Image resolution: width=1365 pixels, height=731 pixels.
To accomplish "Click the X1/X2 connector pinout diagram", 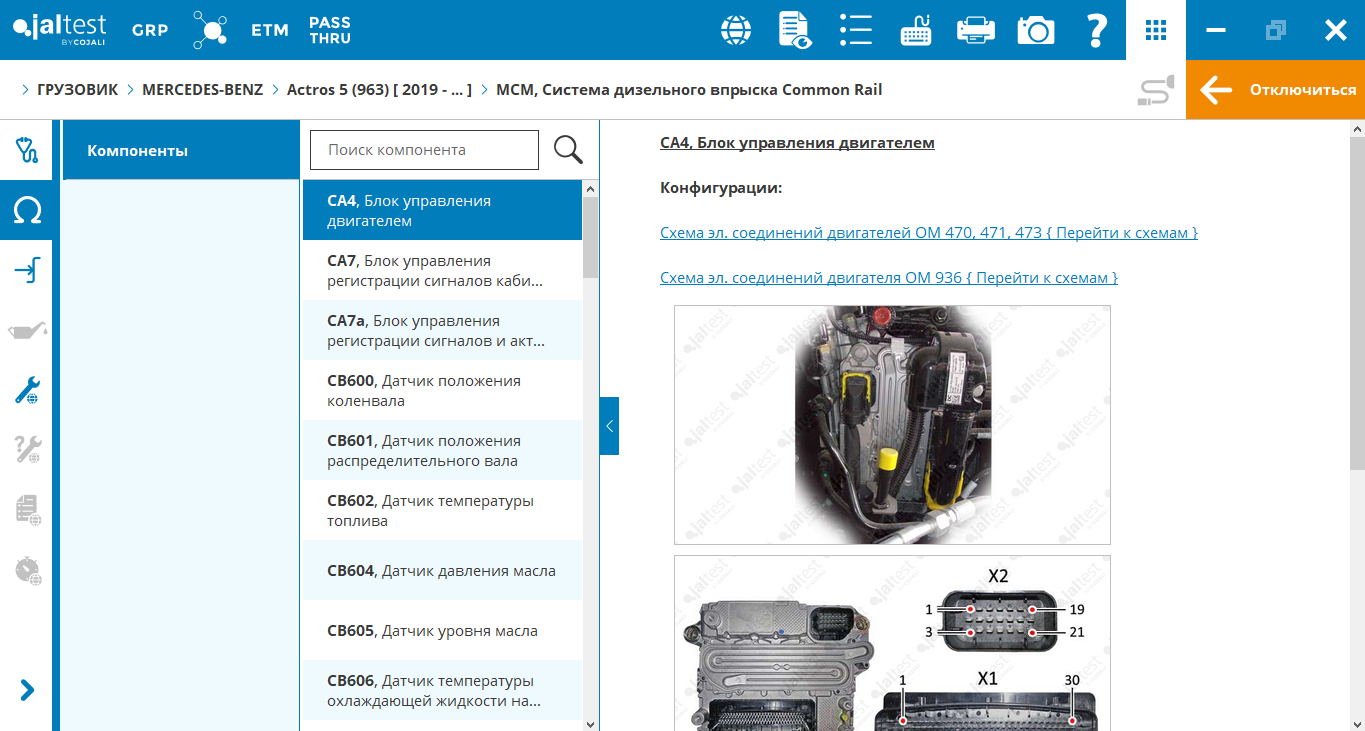I will coord(892,643).
